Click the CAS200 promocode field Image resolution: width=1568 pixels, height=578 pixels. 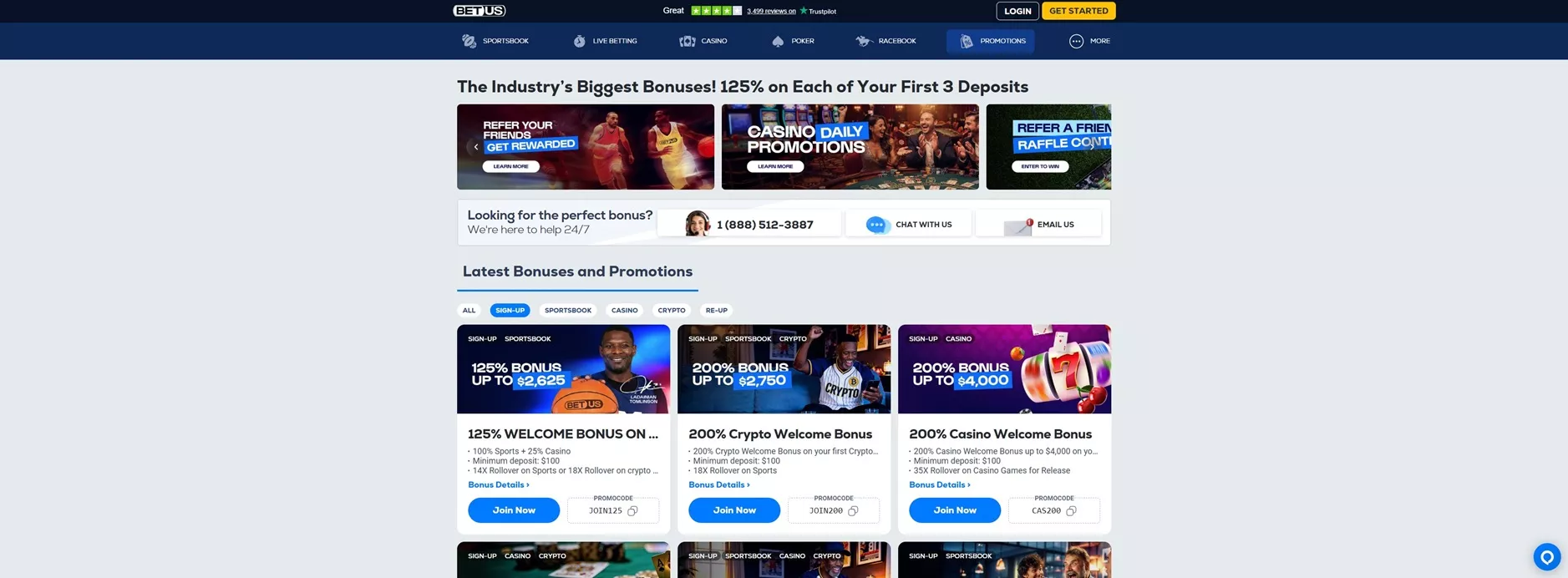point(1054,510)
